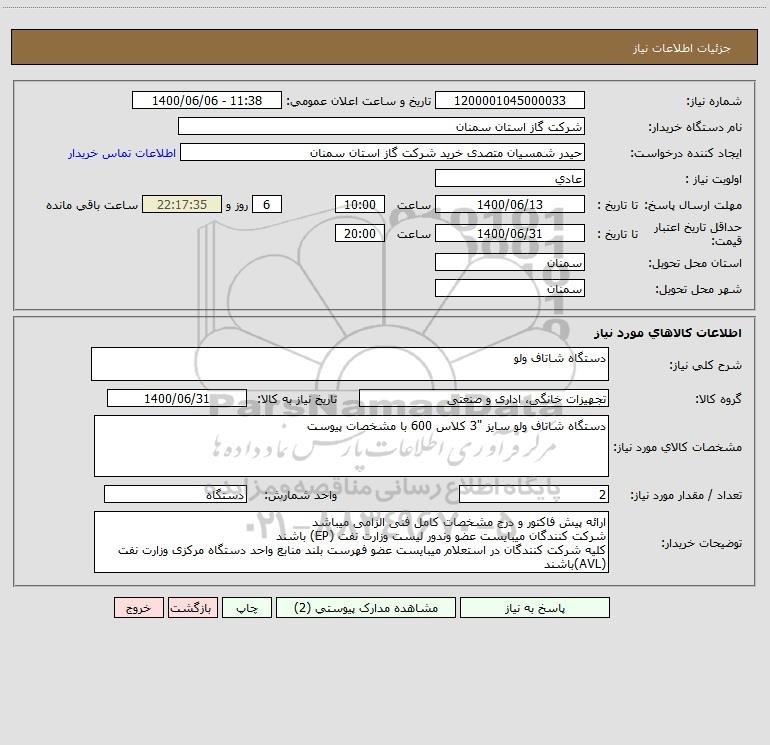770x745 pixels.
Task: Click the quantity field showing 2
Action: [x=534, y=495]
